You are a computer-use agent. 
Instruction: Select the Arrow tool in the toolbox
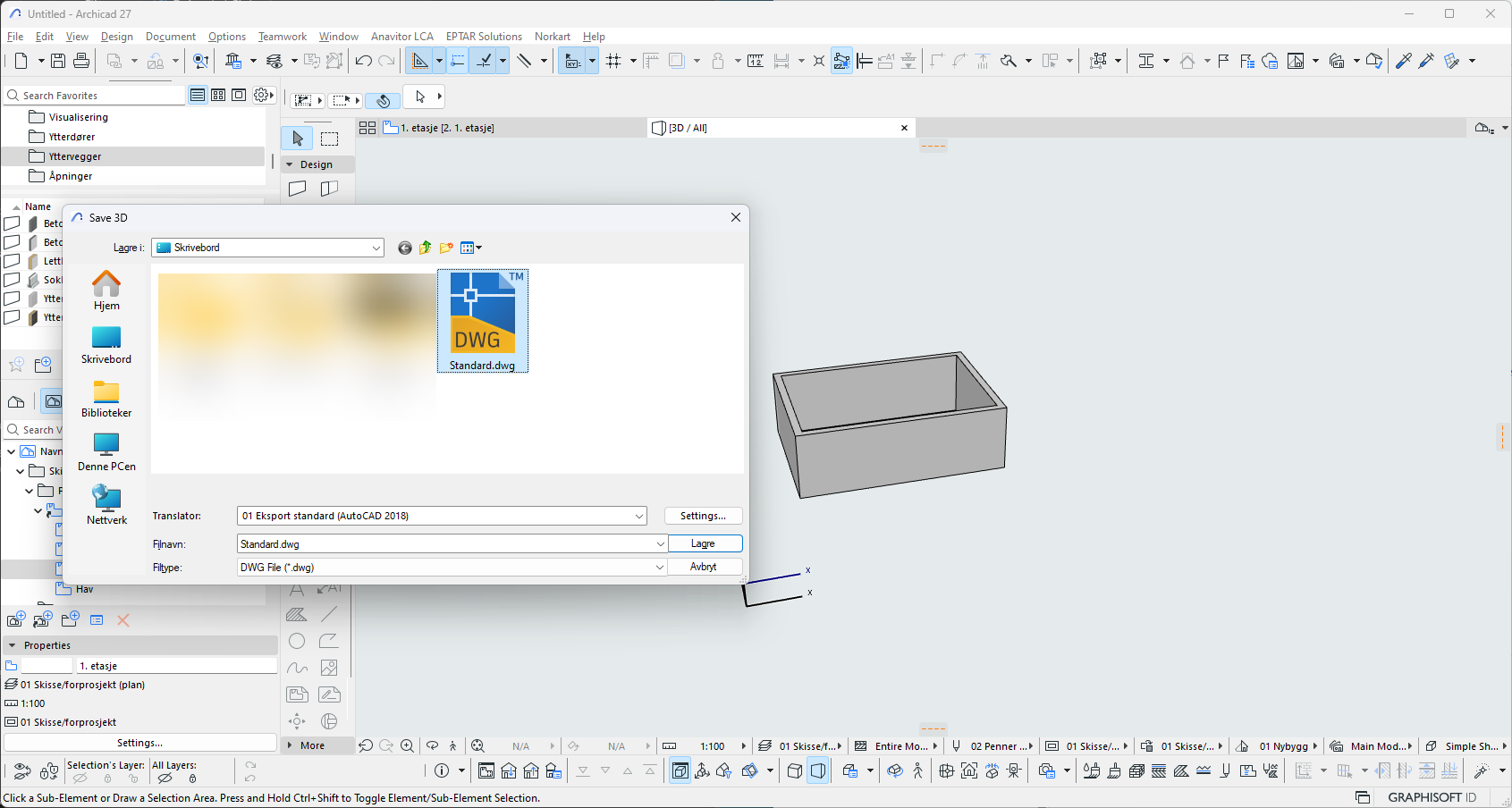click(298, 139)
